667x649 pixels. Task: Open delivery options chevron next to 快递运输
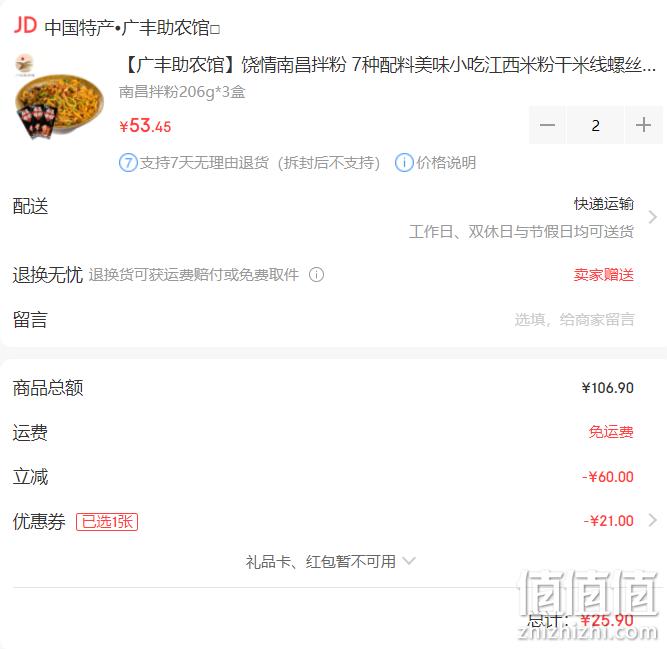pos(653,217)
